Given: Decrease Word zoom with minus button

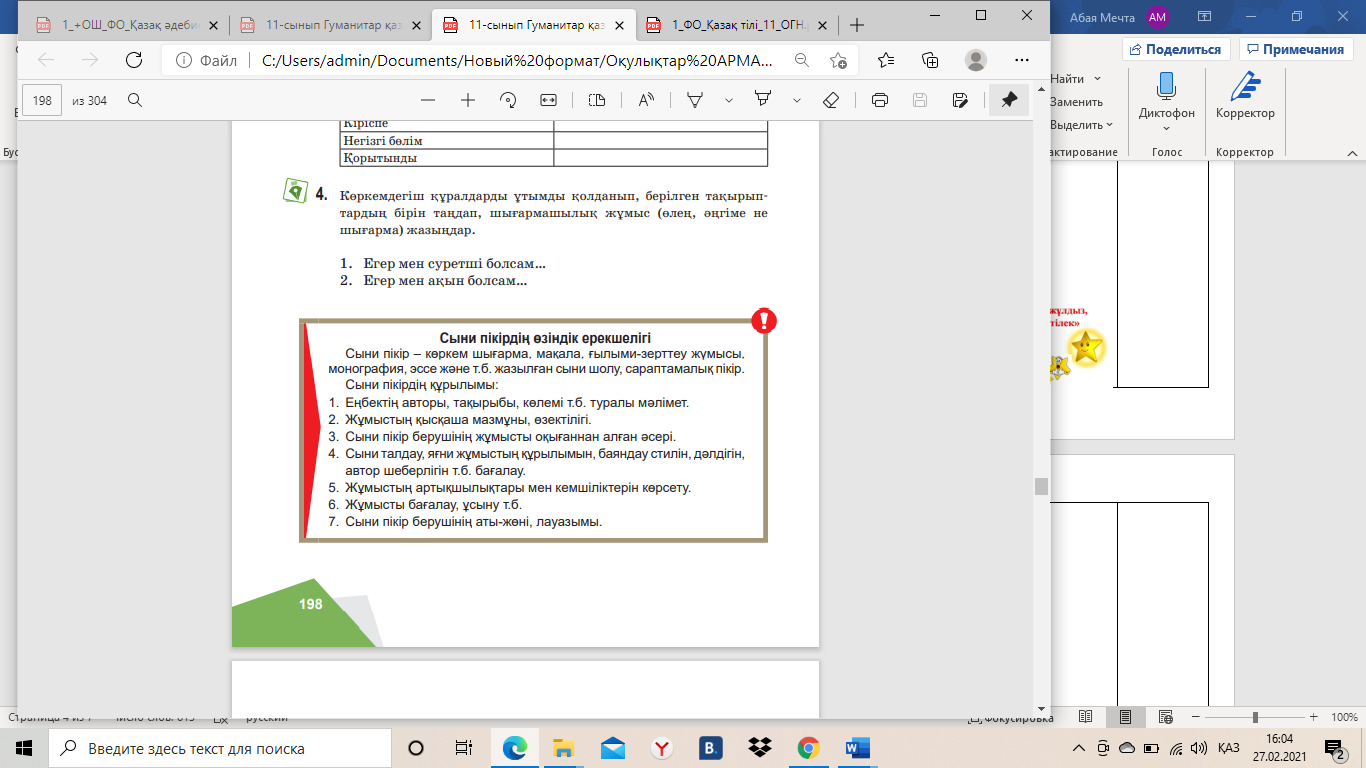Looking at the screenshot, I should coord(1196,717).
